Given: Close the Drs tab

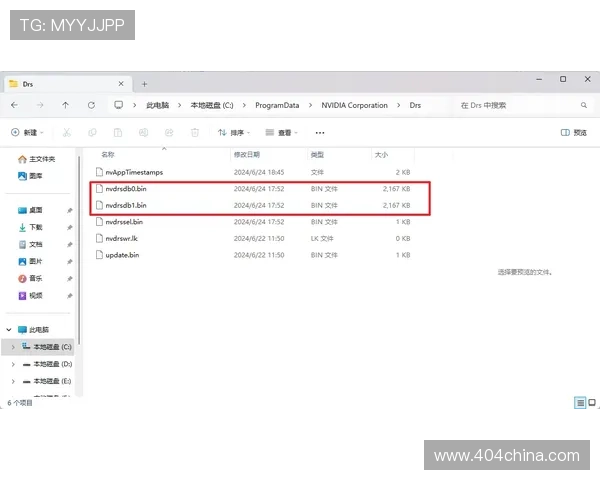Looking at the screenshot, I should pyautogui.click(x=121, y=83).
